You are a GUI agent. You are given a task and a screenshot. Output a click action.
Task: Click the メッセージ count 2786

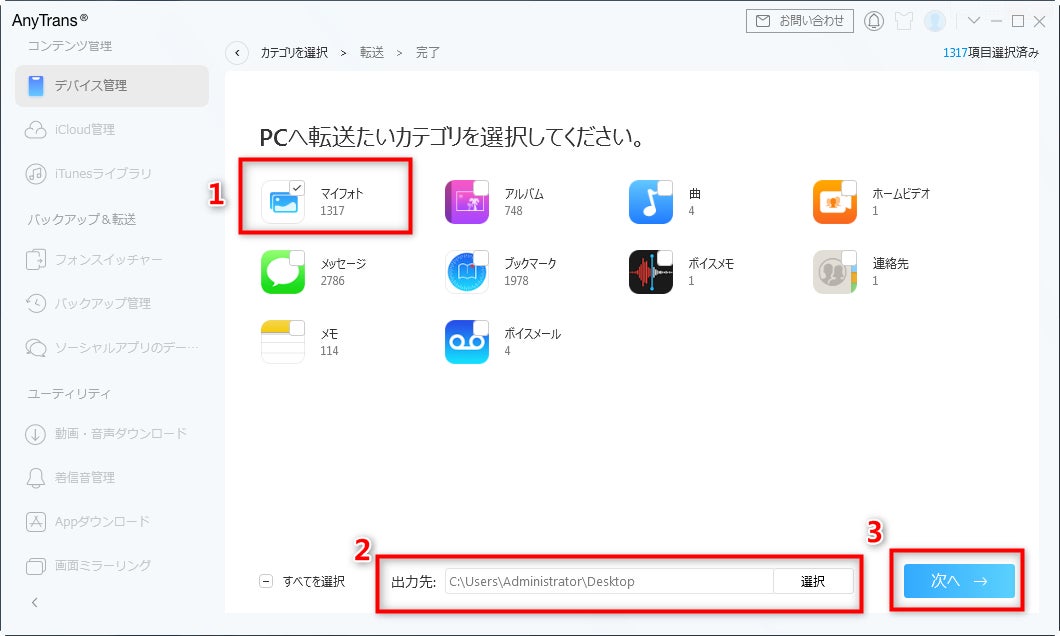pos(333,280)
